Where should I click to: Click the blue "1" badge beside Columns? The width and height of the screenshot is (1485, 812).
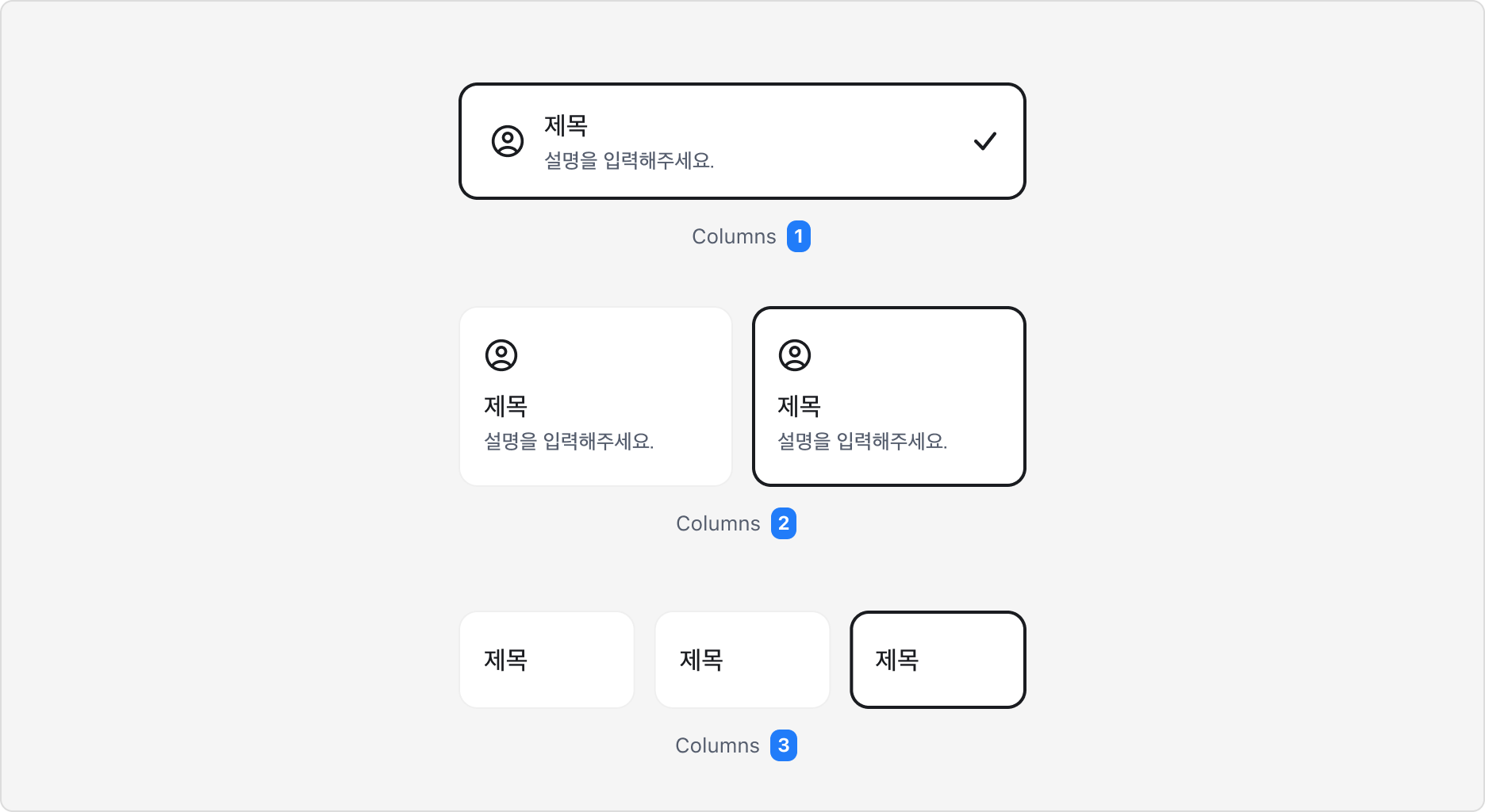[x=799, y=236]
